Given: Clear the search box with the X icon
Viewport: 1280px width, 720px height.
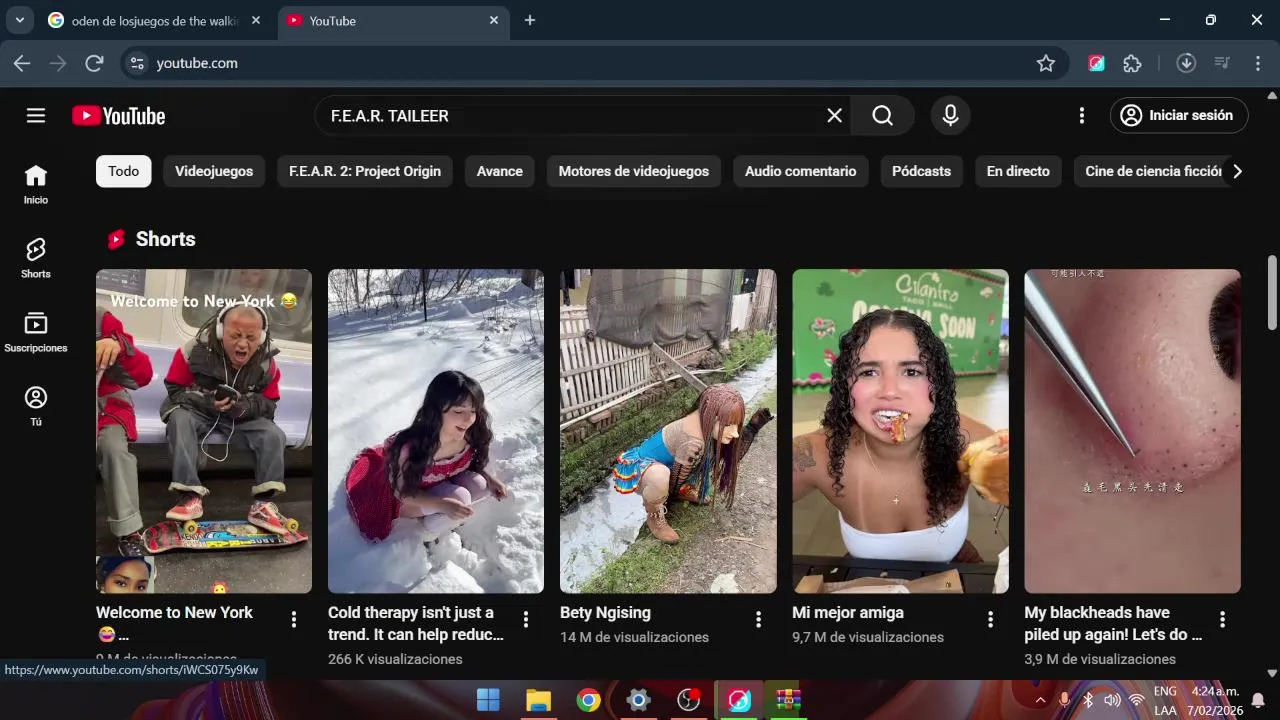Looking at the screenshot, I should coord(834,116).
